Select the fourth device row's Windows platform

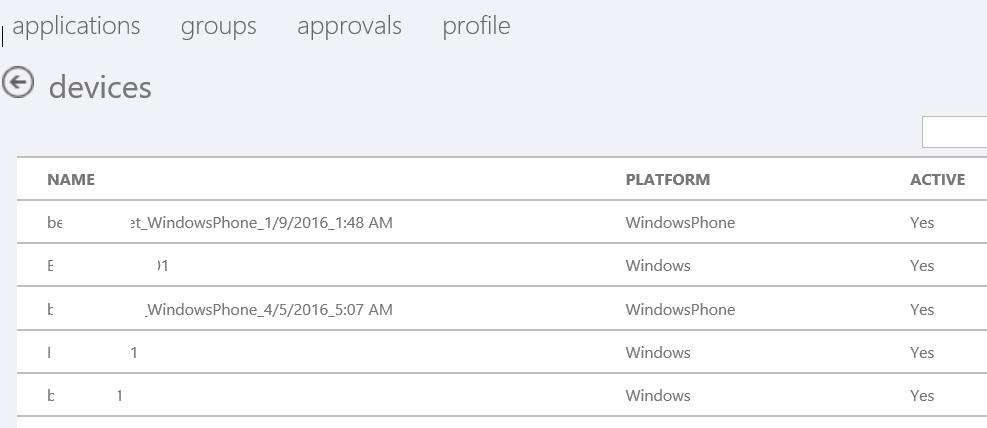click(x=658, y=353)
